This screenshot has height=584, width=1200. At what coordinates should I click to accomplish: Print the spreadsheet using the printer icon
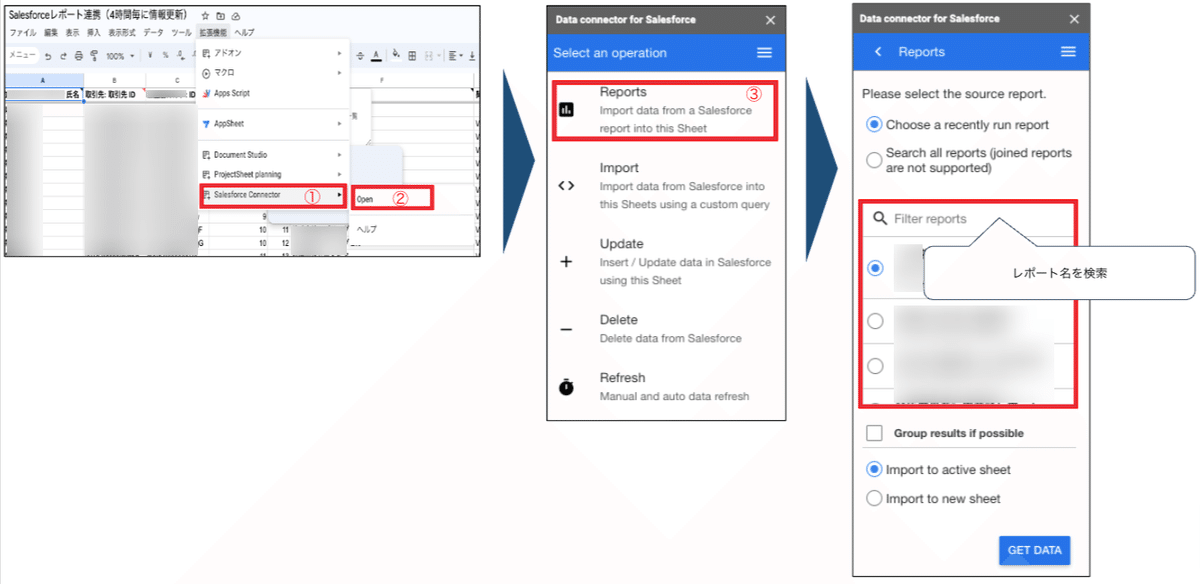coord(78,56)
